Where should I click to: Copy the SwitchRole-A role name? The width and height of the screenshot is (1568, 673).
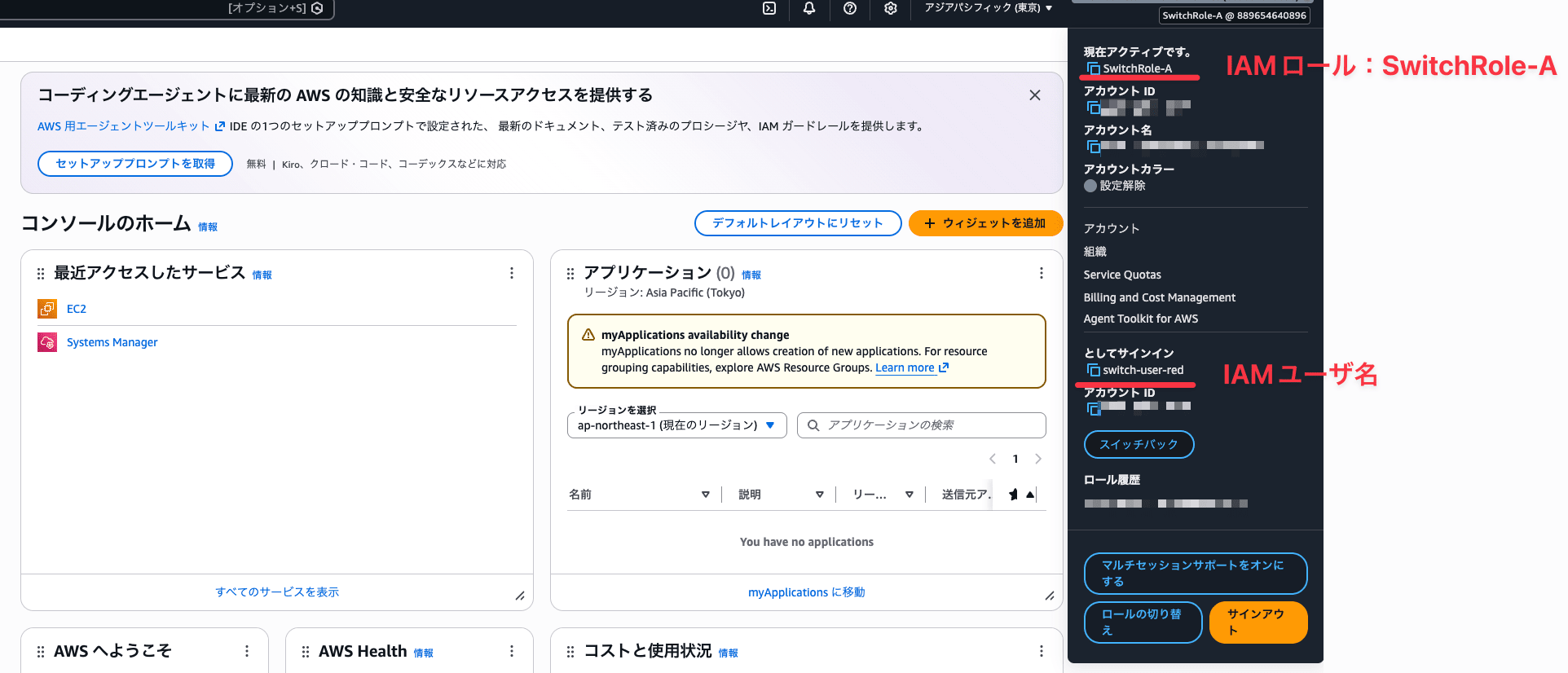click(x=1094, y=69)
